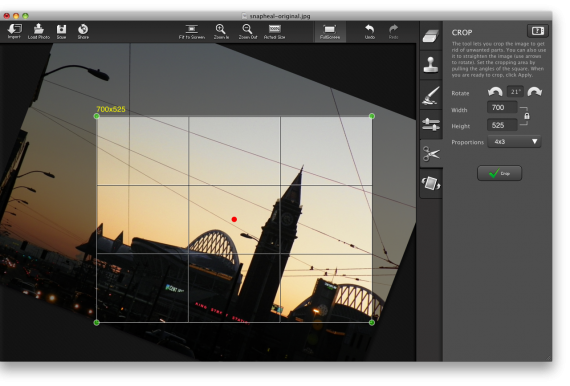Select the Rotate image tool in the sidebar
This screenshot has height=386, width=570.
point(431,183)
